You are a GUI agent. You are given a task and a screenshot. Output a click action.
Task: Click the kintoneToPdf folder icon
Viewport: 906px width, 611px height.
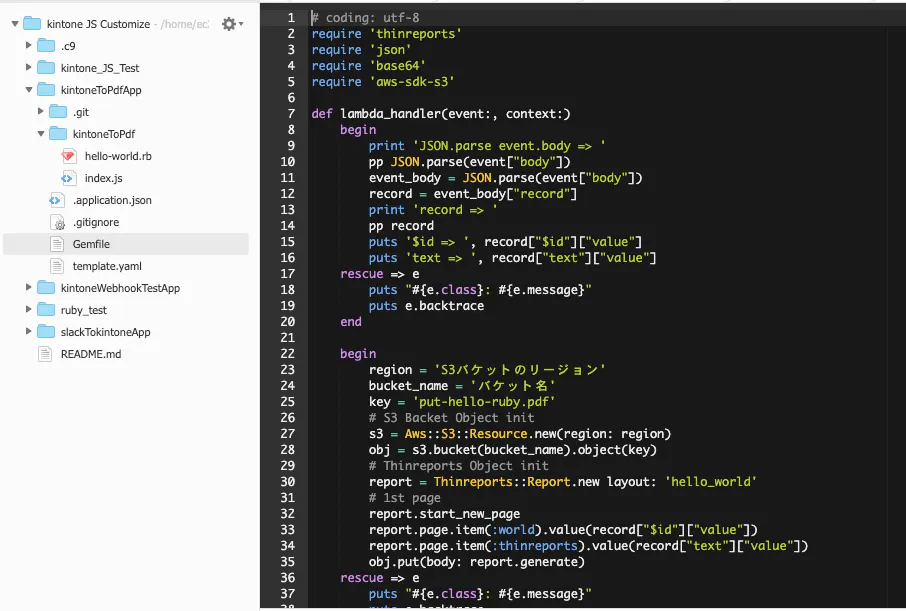pyautogui.click(x=58, y=134)
